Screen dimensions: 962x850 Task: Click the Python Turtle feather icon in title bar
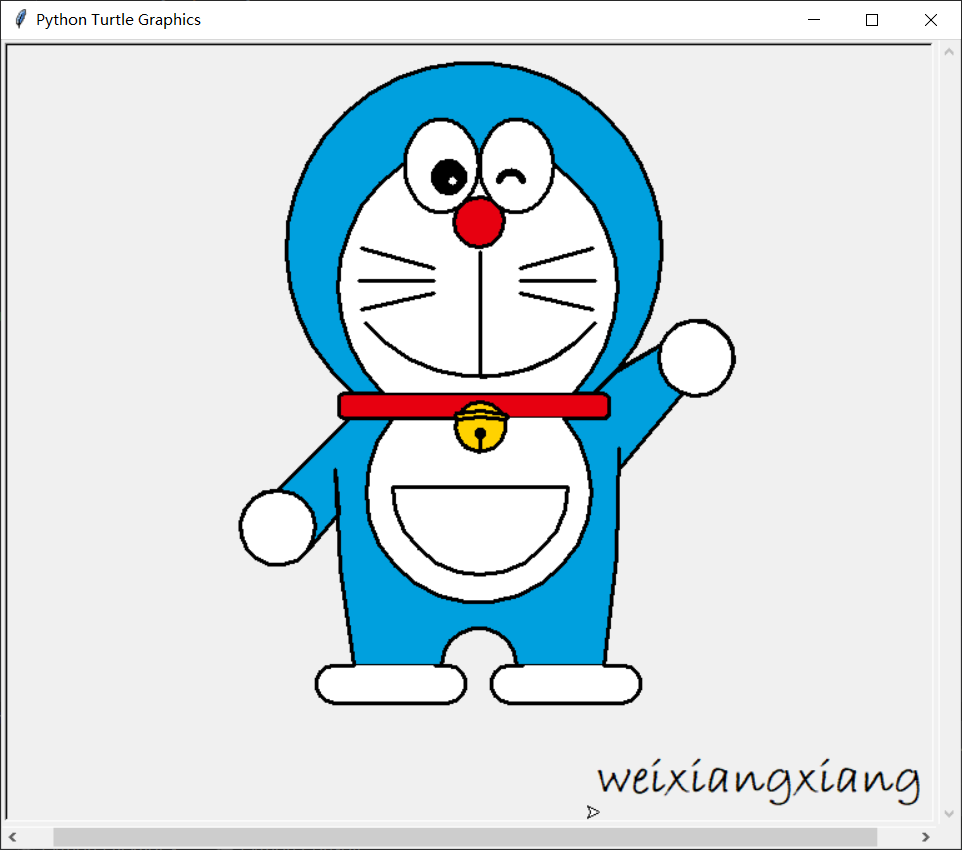(x=20, y=19)
